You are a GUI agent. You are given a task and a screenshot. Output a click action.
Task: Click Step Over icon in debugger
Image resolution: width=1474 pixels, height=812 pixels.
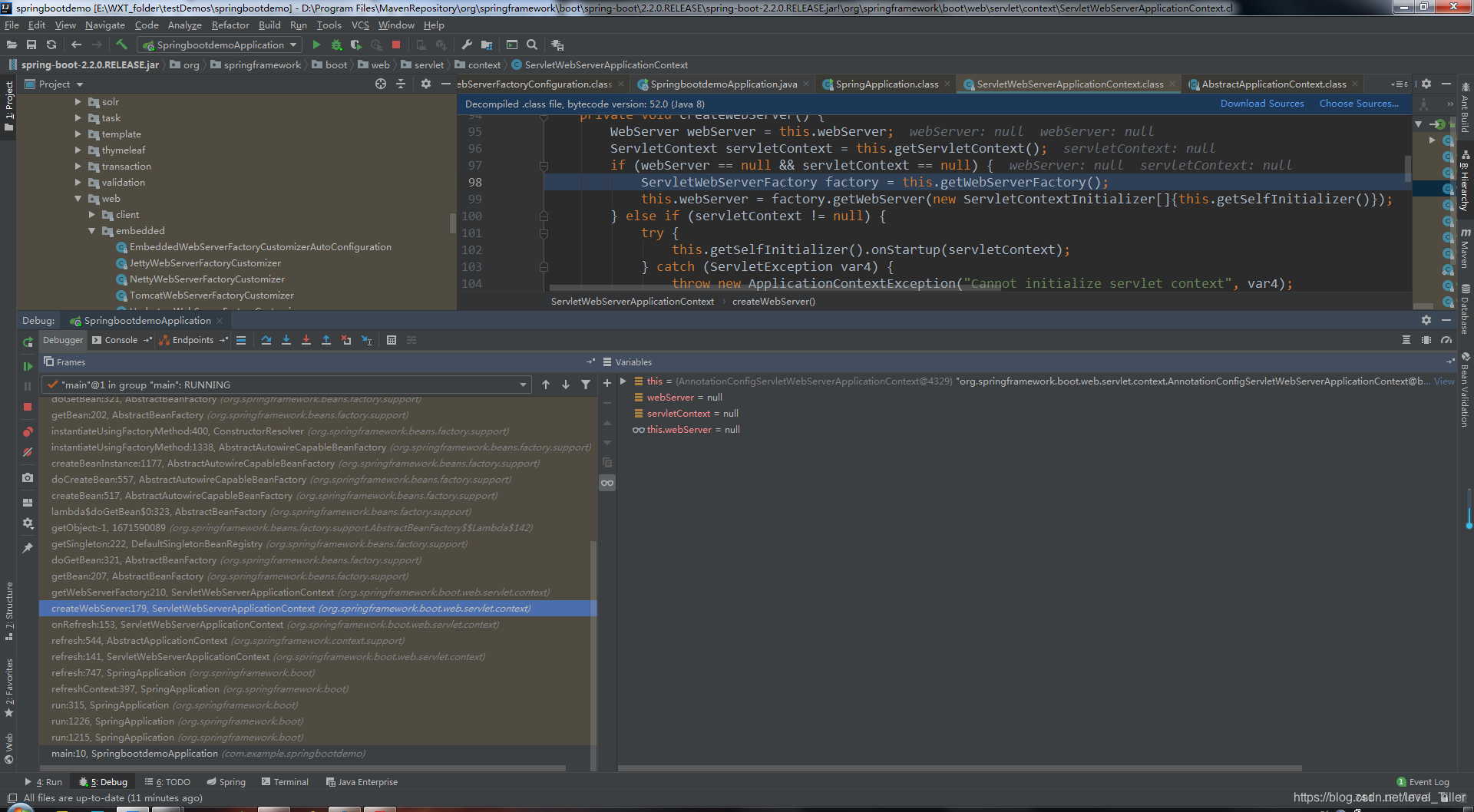(266, 340)
